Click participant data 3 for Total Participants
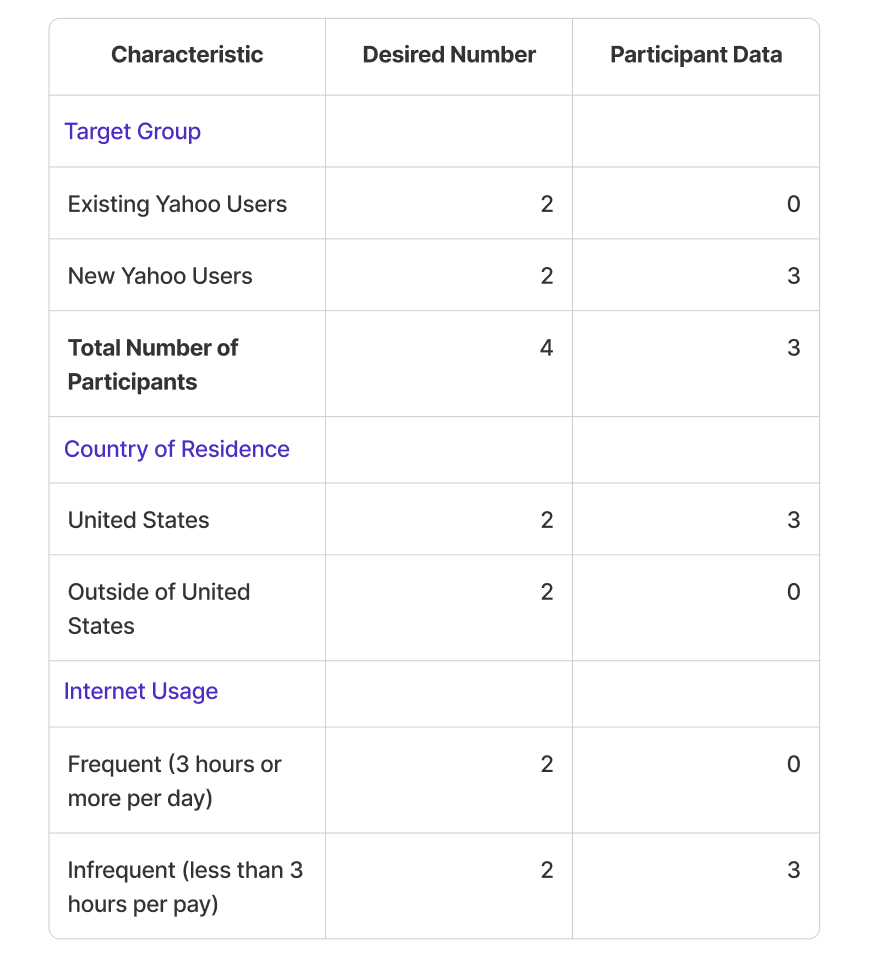 [794, 348]
